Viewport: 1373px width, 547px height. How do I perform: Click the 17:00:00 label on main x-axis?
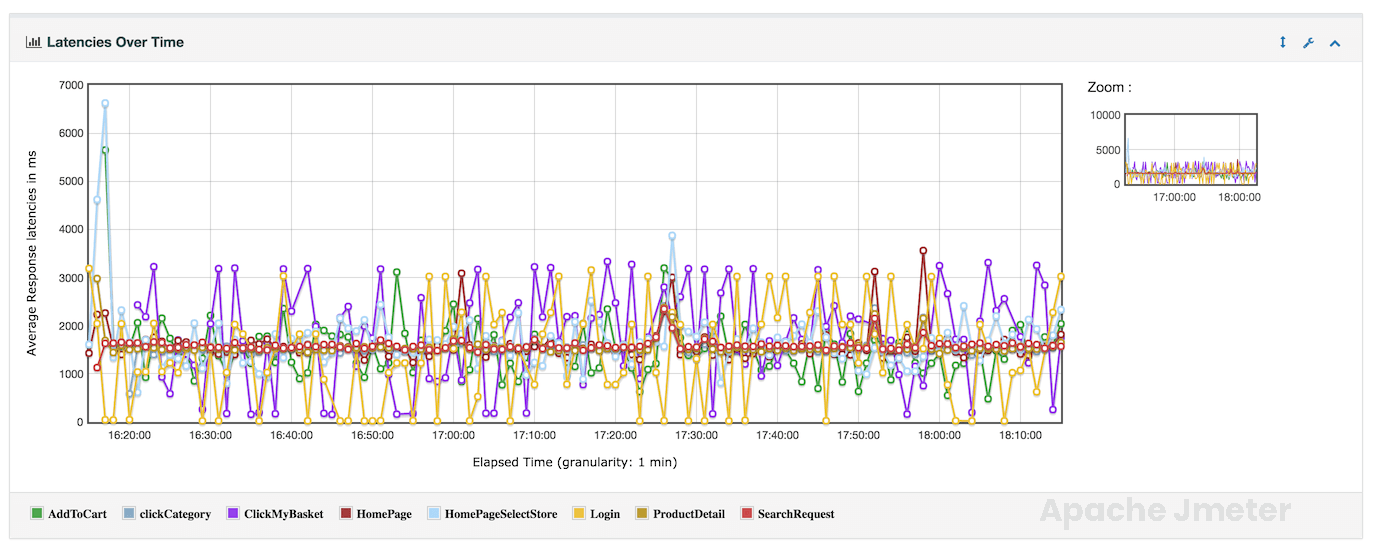453,436
